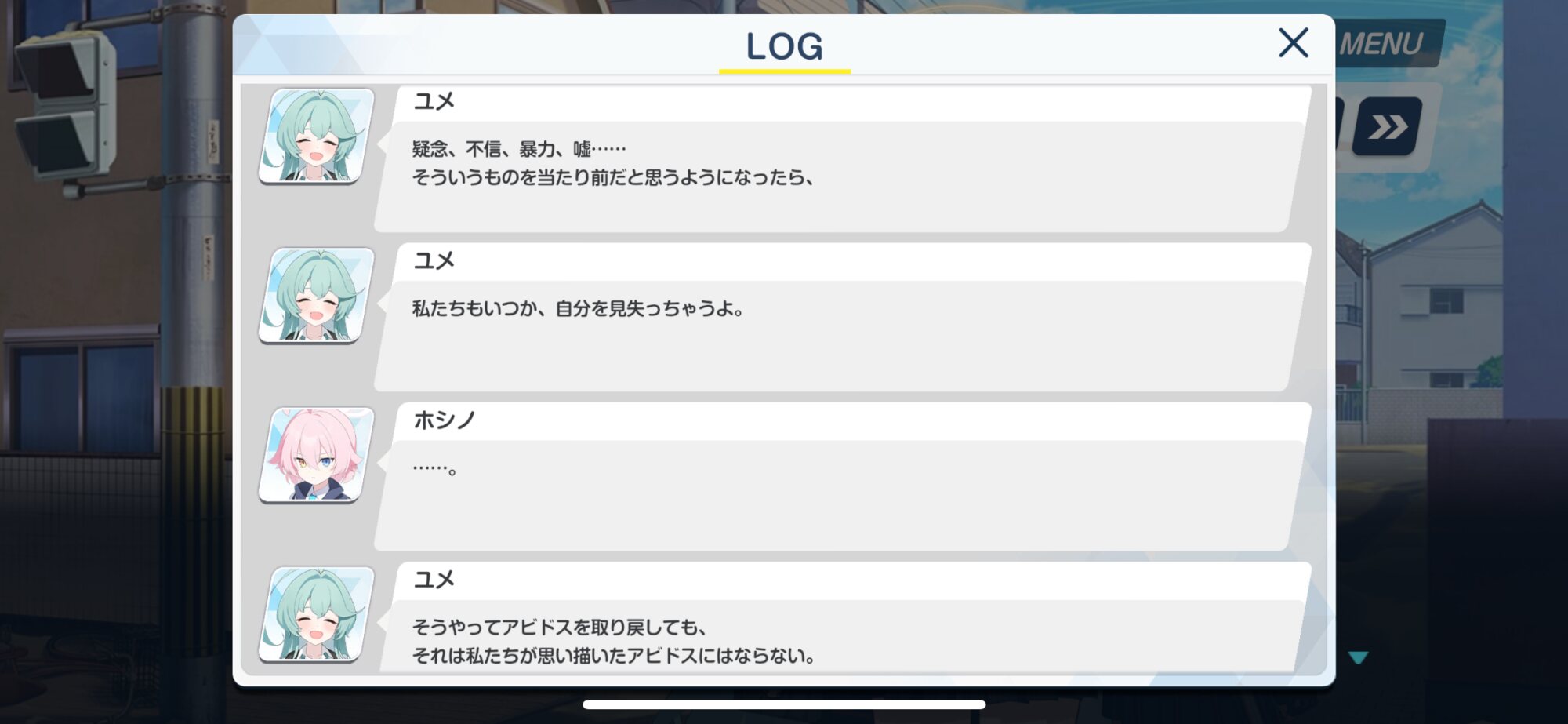Select Yume's avatar on the second log entry
Viewport: 1568px width, 724px height.
(317, 296)
